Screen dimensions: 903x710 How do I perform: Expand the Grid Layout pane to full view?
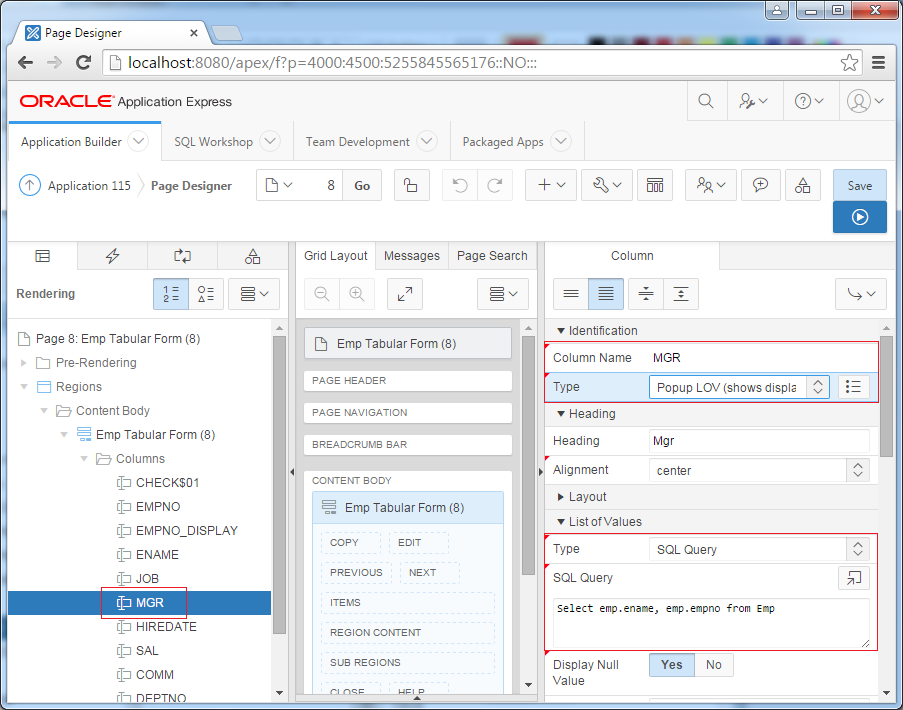405,294
